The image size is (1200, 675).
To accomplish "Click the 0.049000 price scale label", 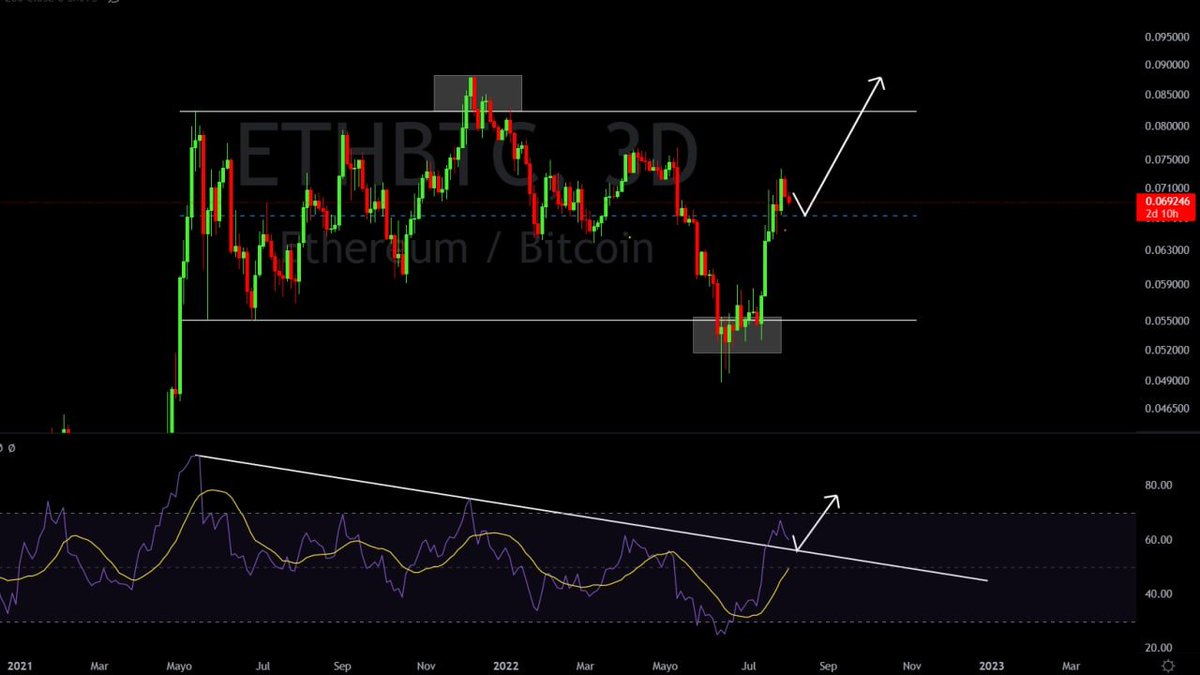I will coord(1167,381).
